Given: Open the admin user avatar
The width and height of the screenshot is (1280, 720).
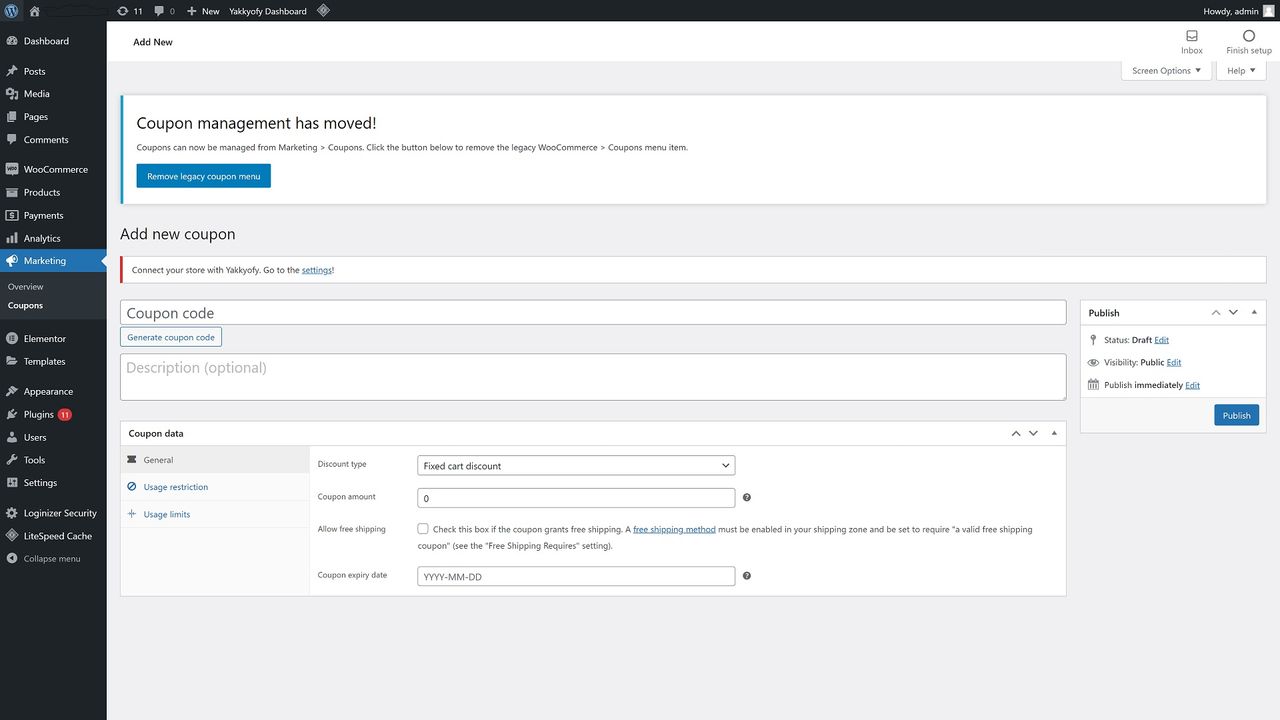Looking at the screenshot, I should click(1269, 11).
